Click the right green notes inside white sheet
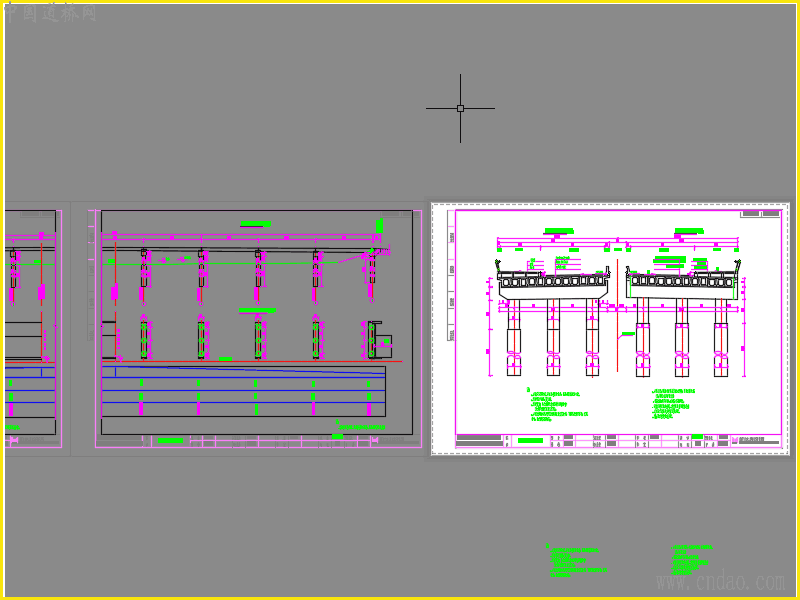Image resolution: width=800 pixels, height=600 pixels. coord(674,404)
